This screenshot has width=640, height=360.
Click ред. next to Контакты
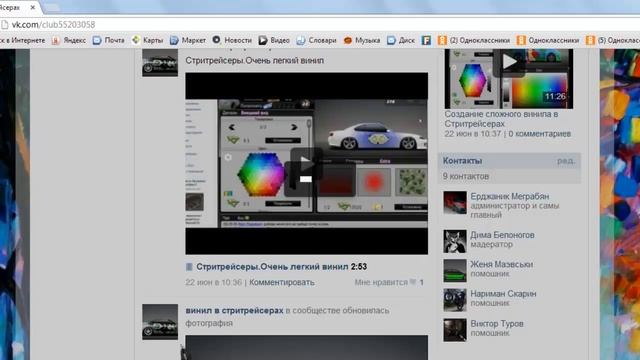[x=566, y=160]
